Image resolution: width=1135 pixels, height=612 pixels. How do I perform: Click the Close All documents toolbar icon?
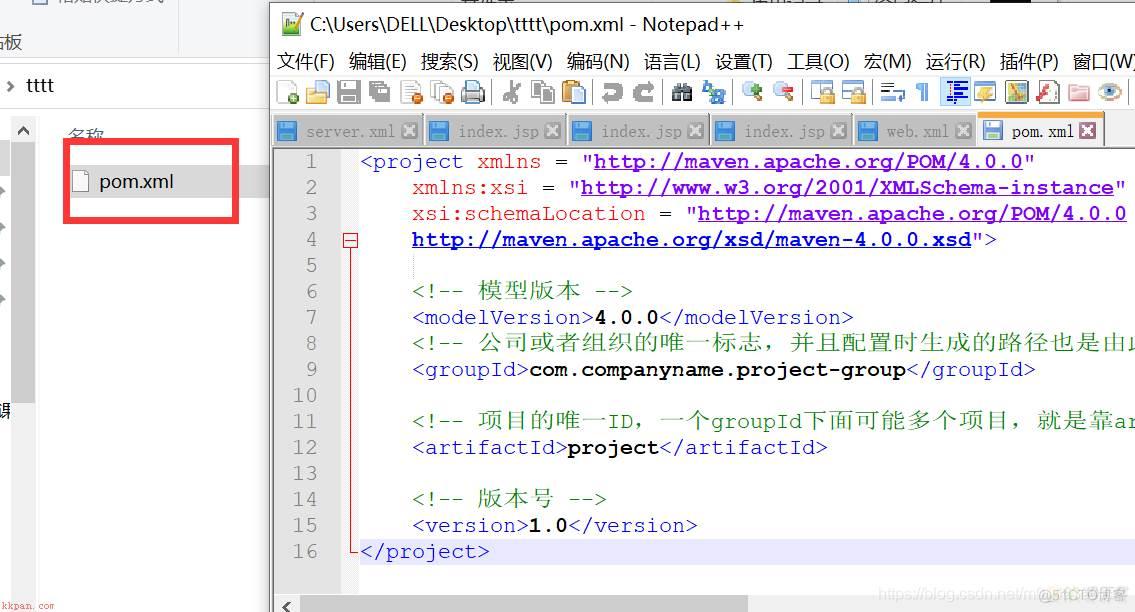[442, 92]
